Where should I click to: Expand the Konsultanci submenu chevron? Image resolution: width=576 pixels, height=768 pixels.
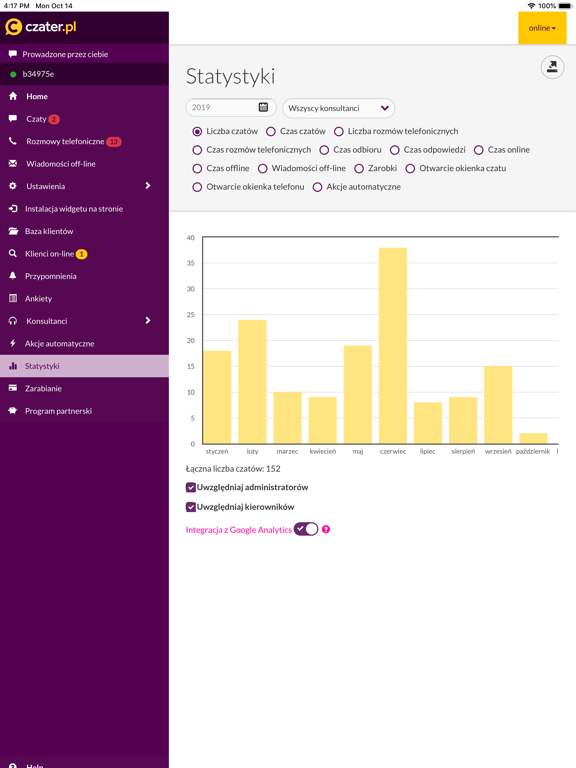pos(148,320)
